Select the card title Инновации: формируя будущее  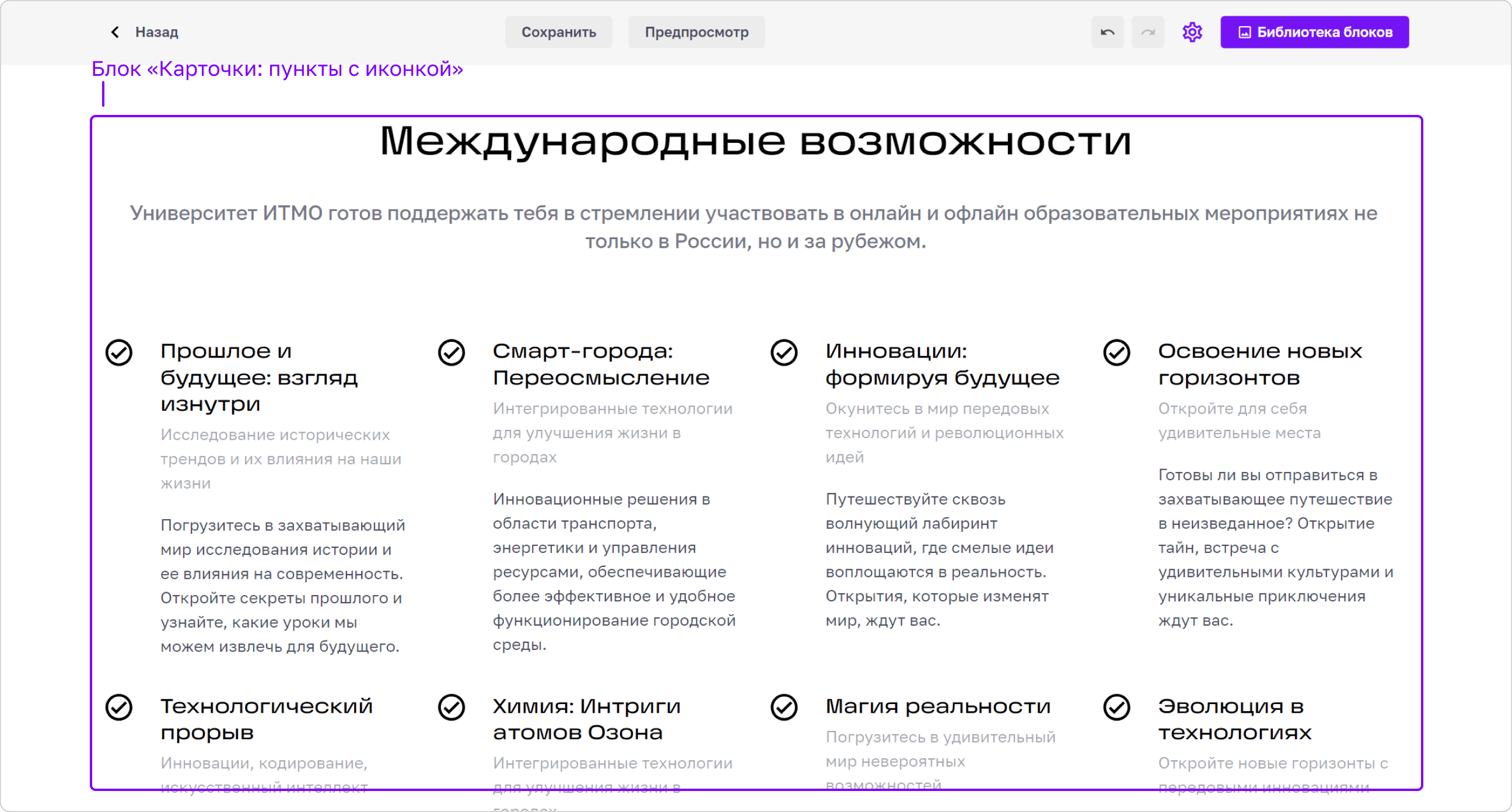942,364
